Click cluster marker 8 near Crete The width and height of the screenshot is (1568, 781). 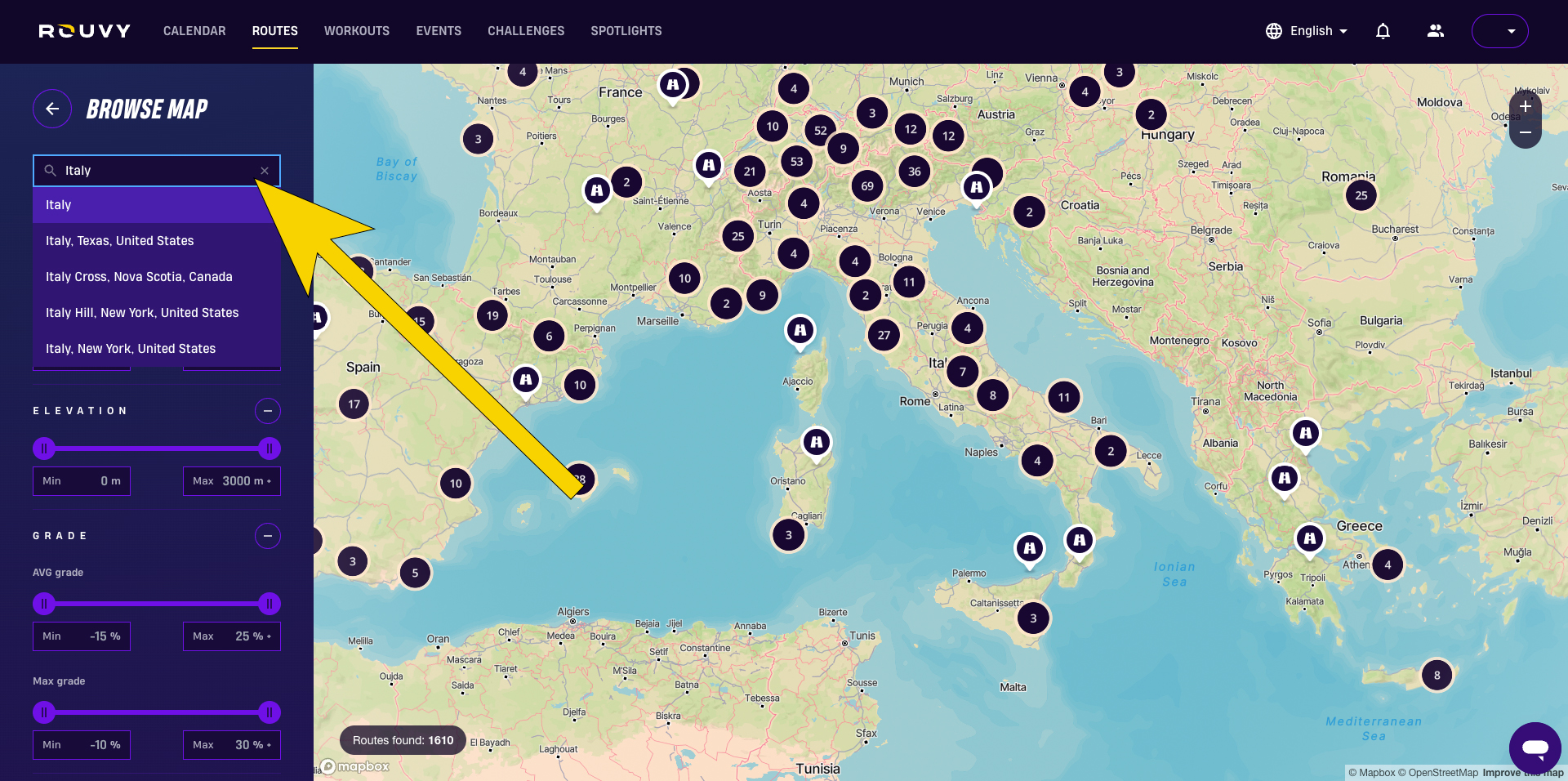point(1437,675)
